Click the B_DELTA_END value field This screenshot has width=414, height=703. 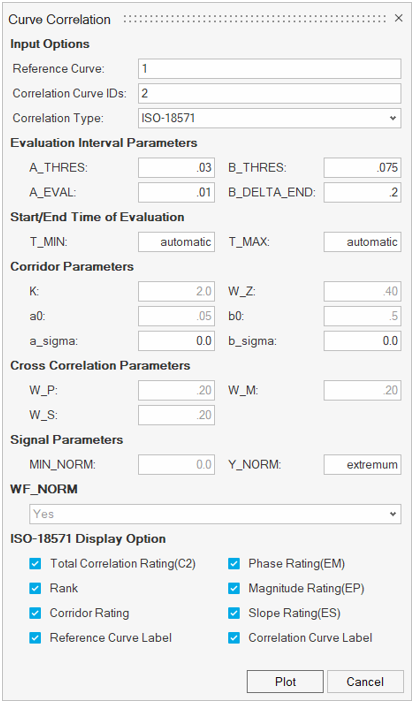click(362, 193)
